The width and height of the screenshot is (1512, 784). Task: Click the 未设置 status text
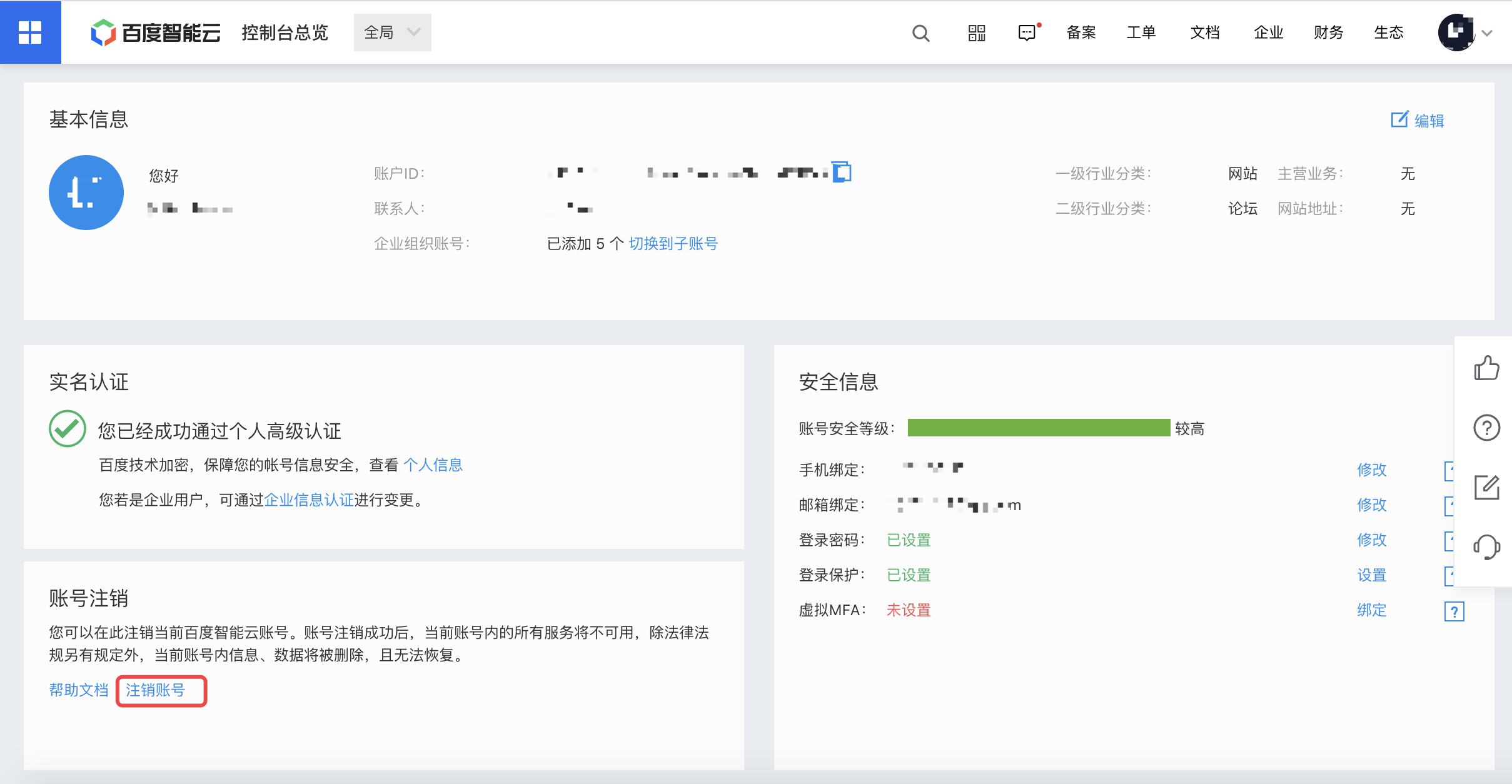pos(909,610)
